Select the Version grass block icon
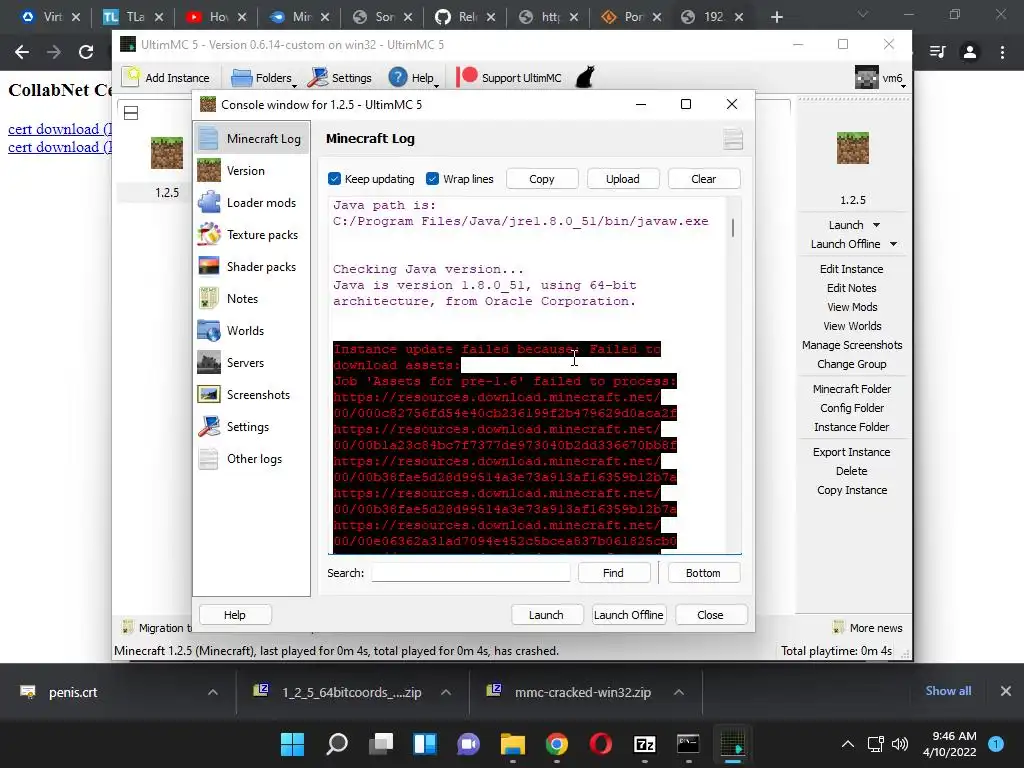Viewport: 1024px width, 768px height. point(208,170)
